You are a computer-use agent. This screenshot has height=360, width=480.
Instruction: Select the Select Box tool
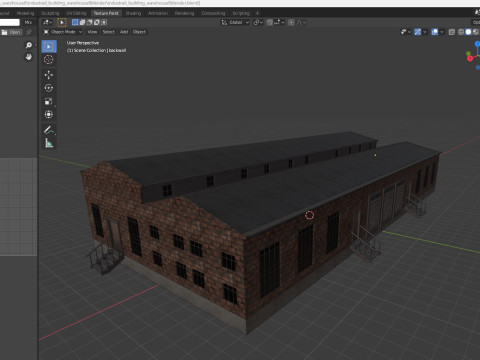click(49, 47)
